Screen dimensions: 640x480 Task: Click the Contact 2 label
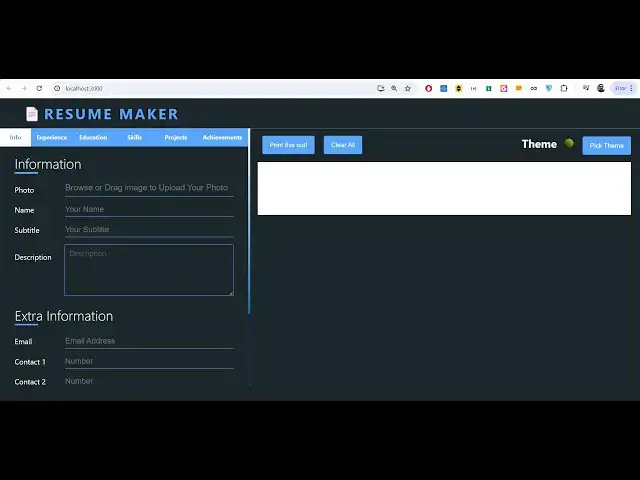tap(30, 382)
